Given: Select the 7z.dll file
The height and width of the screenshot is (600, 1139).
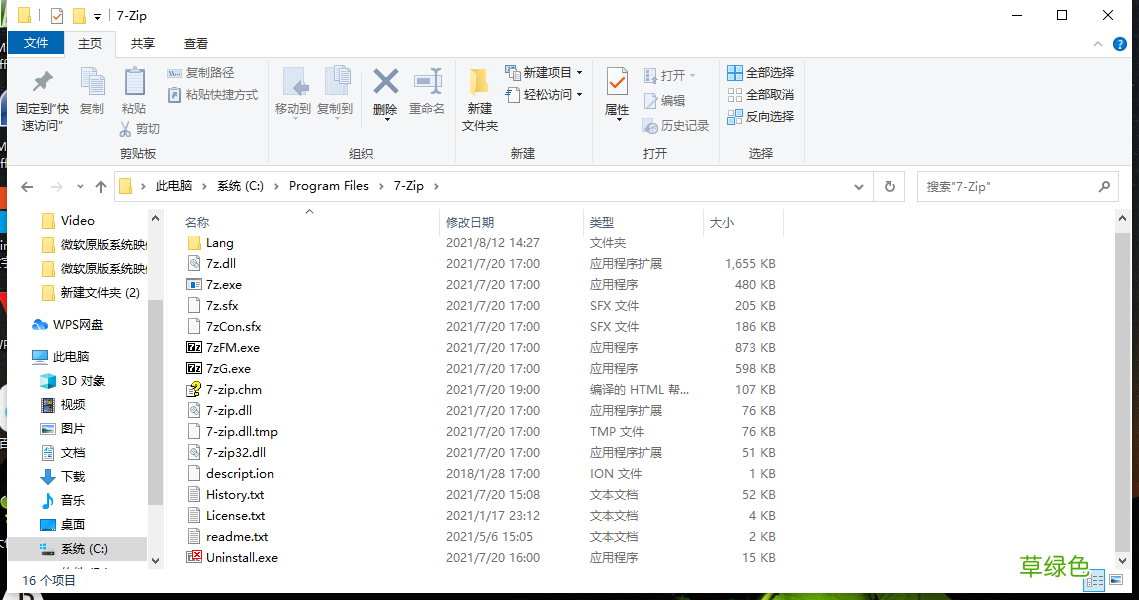Looking at the screenshot, I should click(x=221, y=264).
